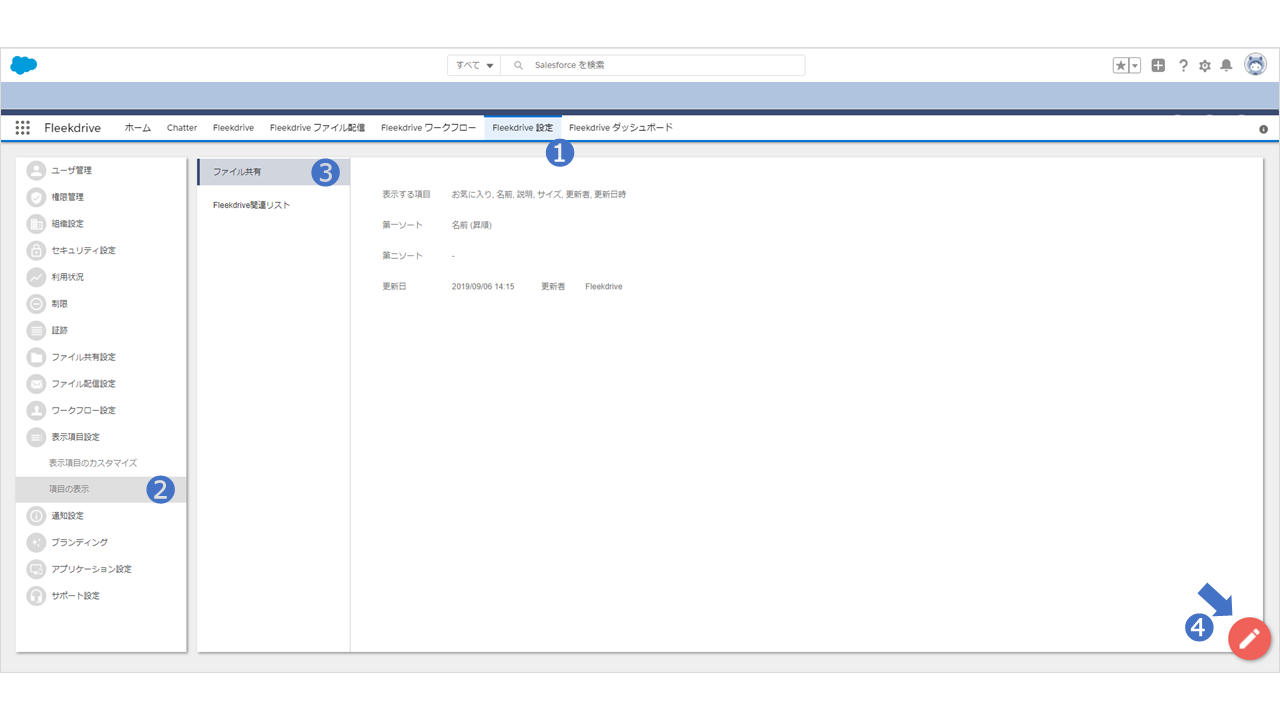This screenshot has height=720, width=1280.
Task: Open the favorites star icon
Action: 1121,65
